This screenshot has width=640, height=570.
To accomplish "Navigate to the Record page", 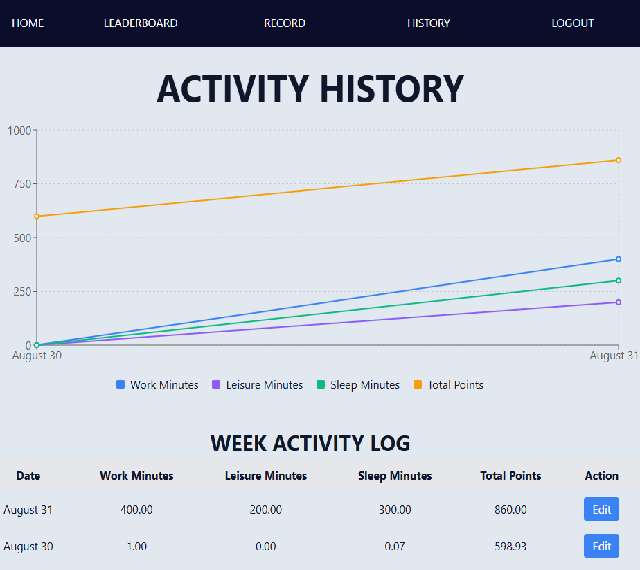I will pyautogui.click(x=285, y=23).
